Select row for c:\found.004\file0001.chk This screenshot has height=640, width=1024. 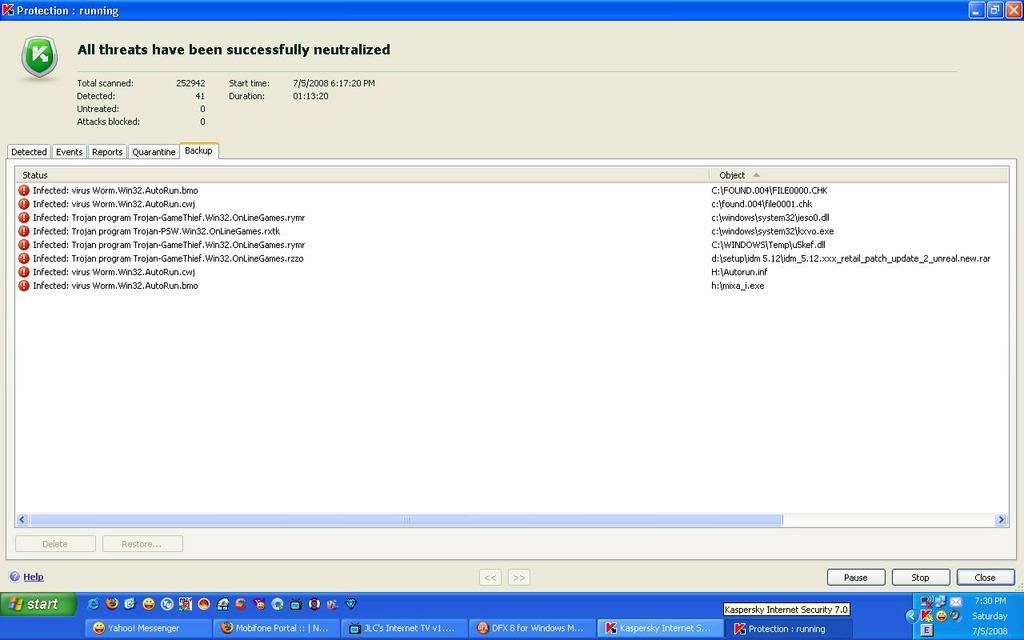[x=512, y=204]
